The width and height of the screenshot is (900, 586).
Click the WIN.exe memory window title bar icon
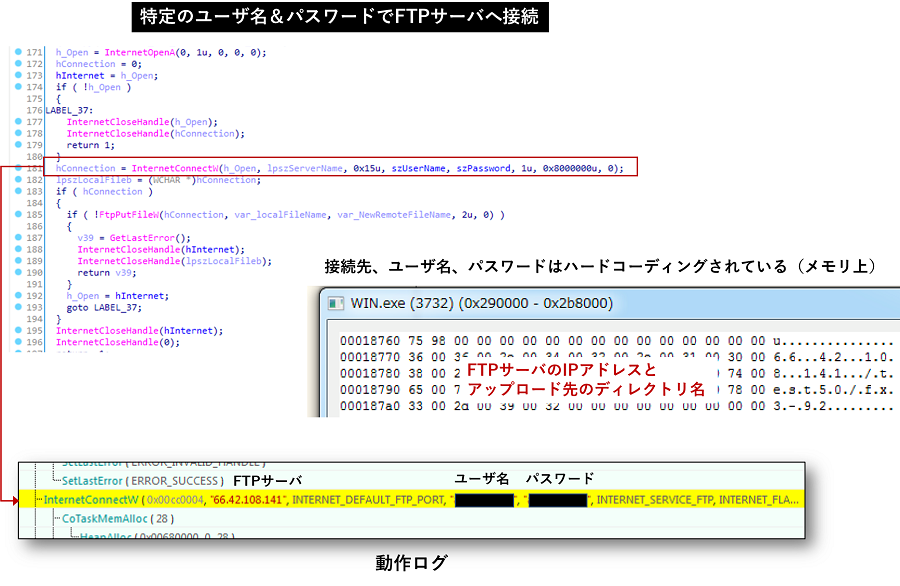click(x=336, y=303)
